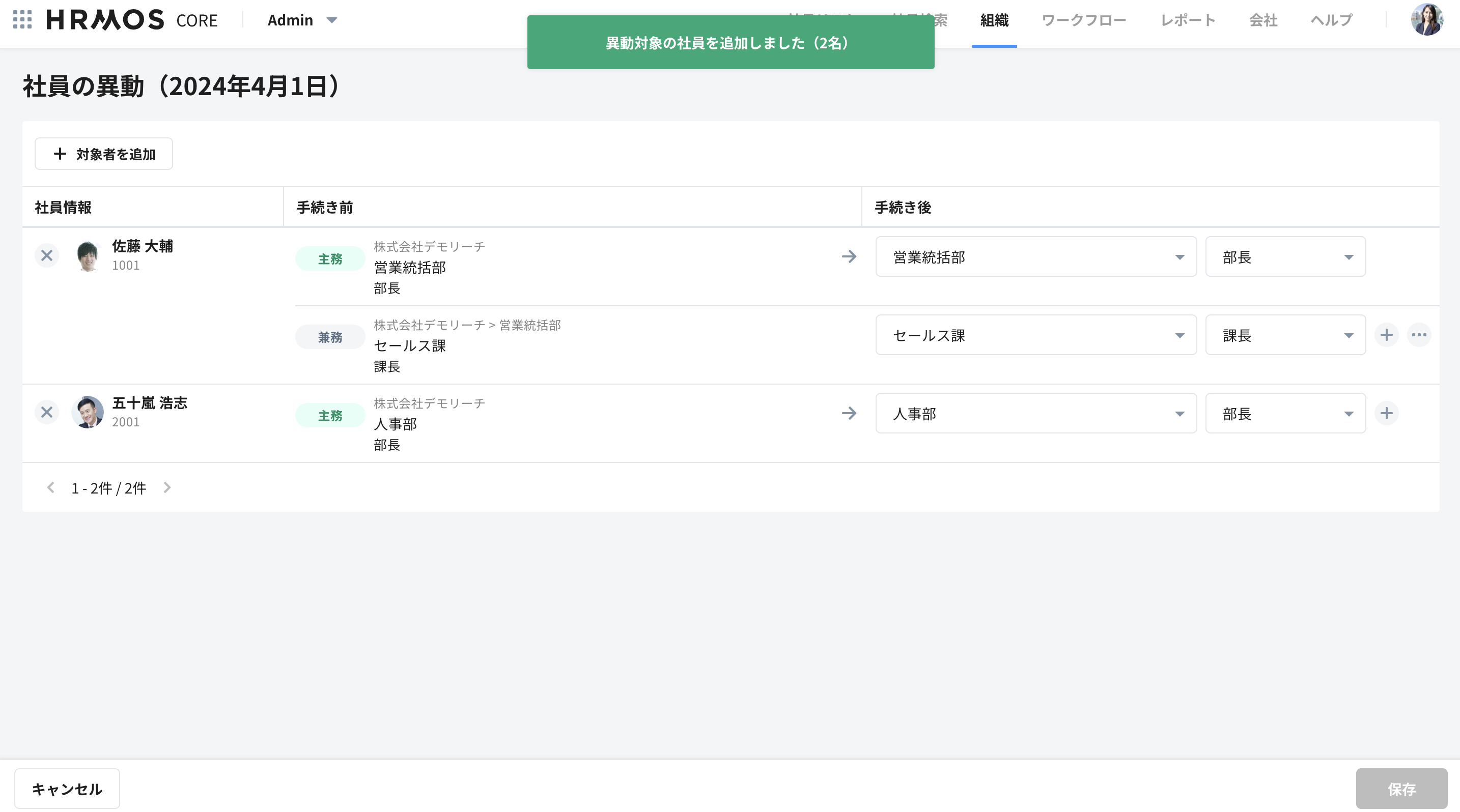1460x812 pixels.
Task: Open 部長 position dropdown for 人事部
Action: 1285,414
